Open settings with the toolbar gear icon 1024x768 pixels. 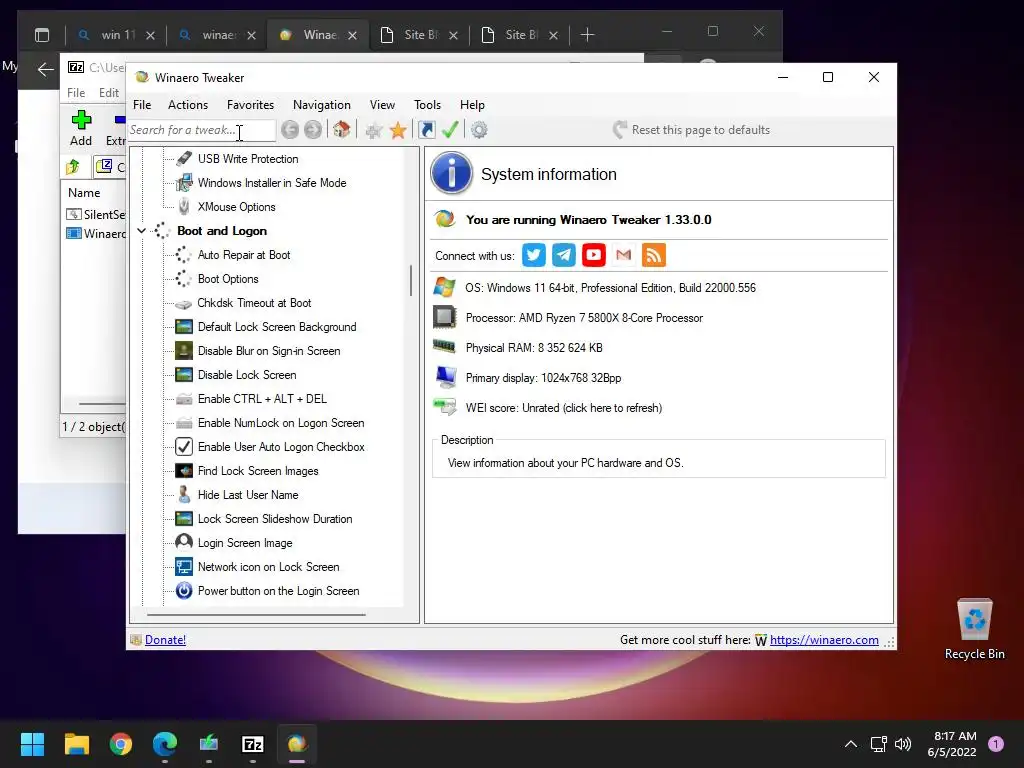coord(479,130)
